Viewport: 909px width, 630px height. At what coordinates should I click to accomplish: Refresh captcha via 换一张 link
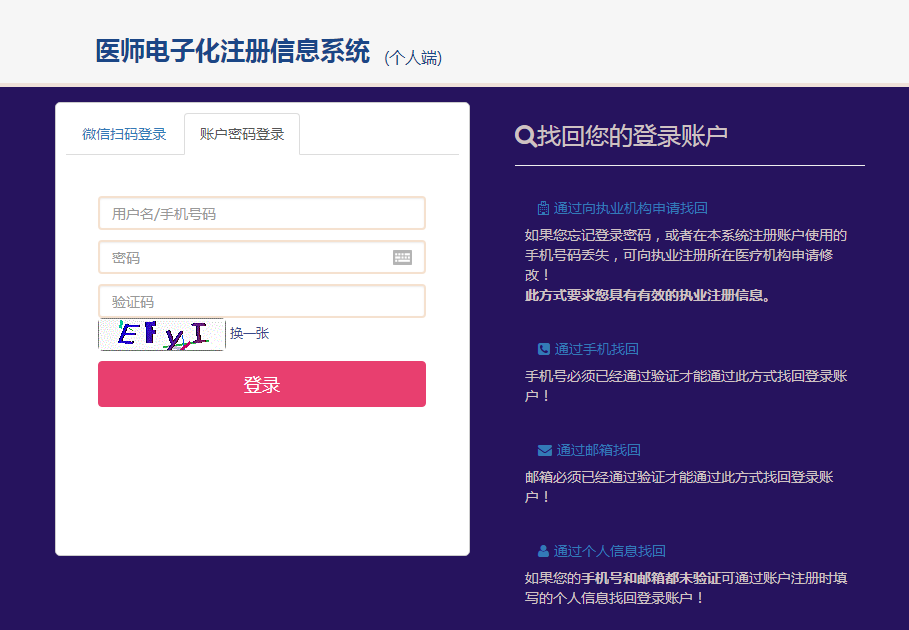tap(250, 333)
